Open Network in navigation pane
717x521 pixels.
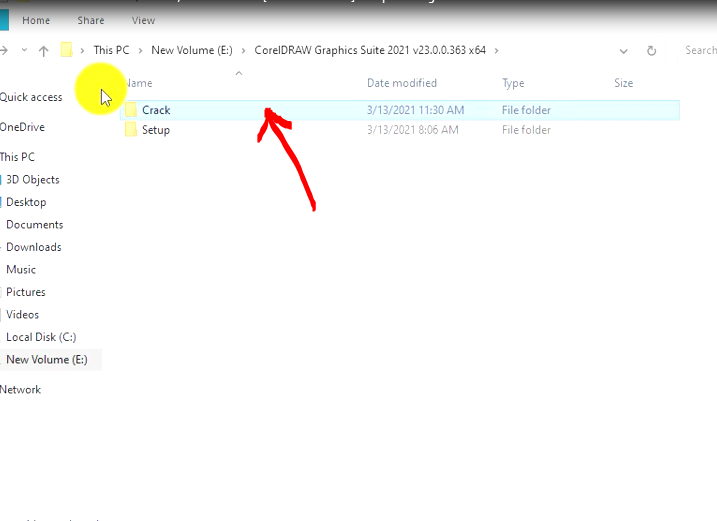[x=20, y=390]
